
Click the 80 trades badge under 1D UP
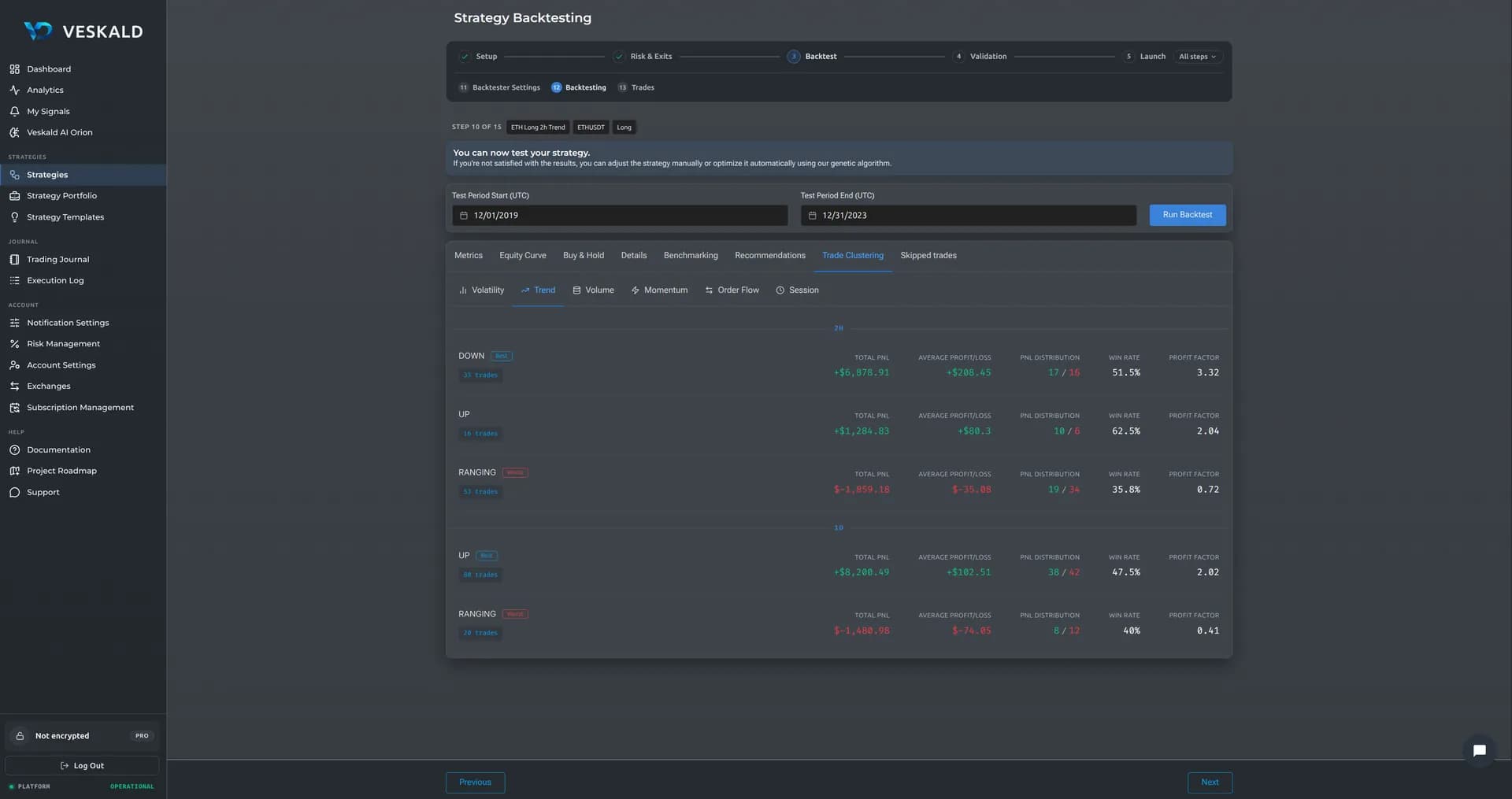(x=480, y=575)
